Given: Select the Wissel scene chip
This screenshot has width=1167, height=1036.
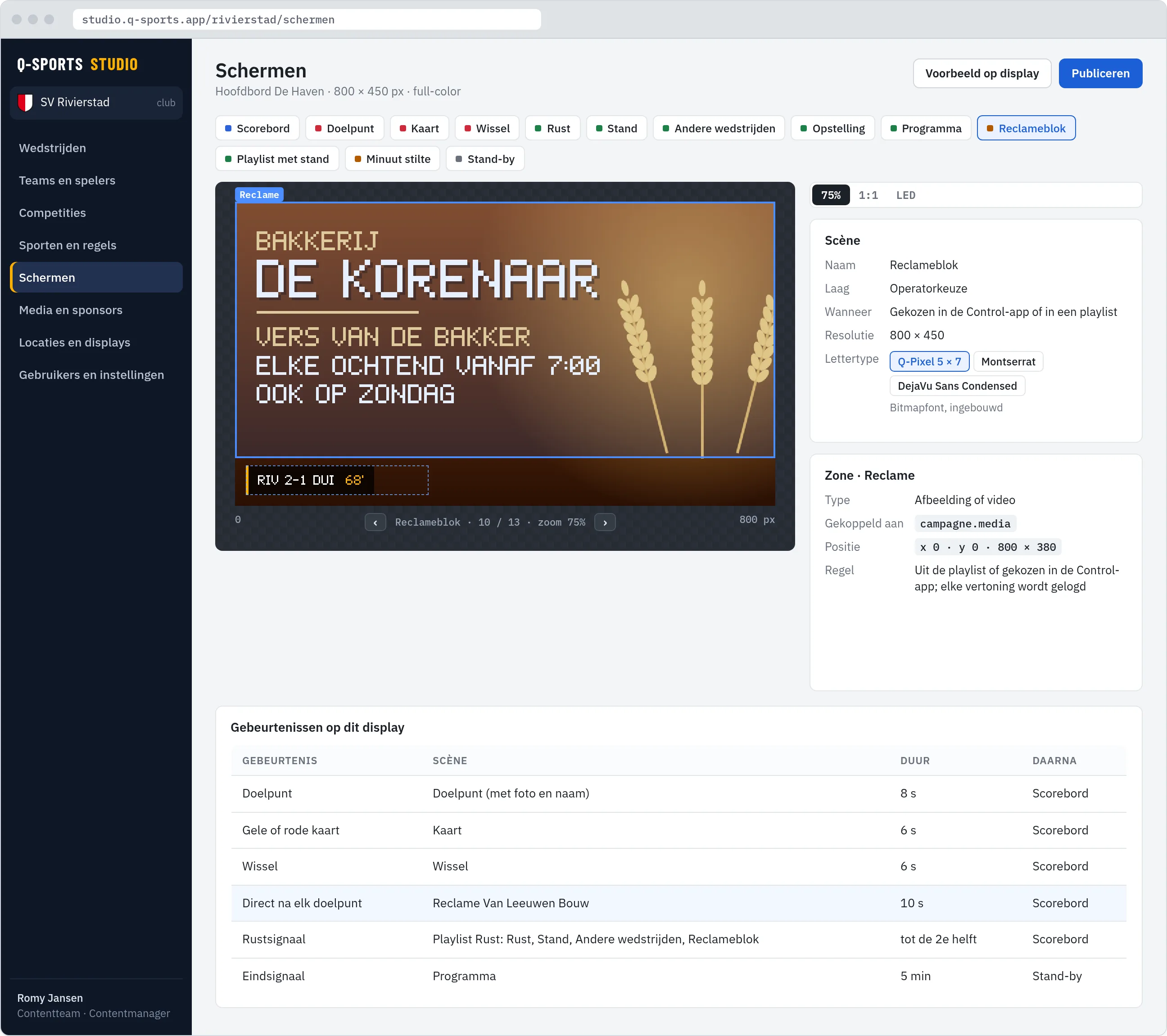Looking at the screenshot, I should [487, 128].
